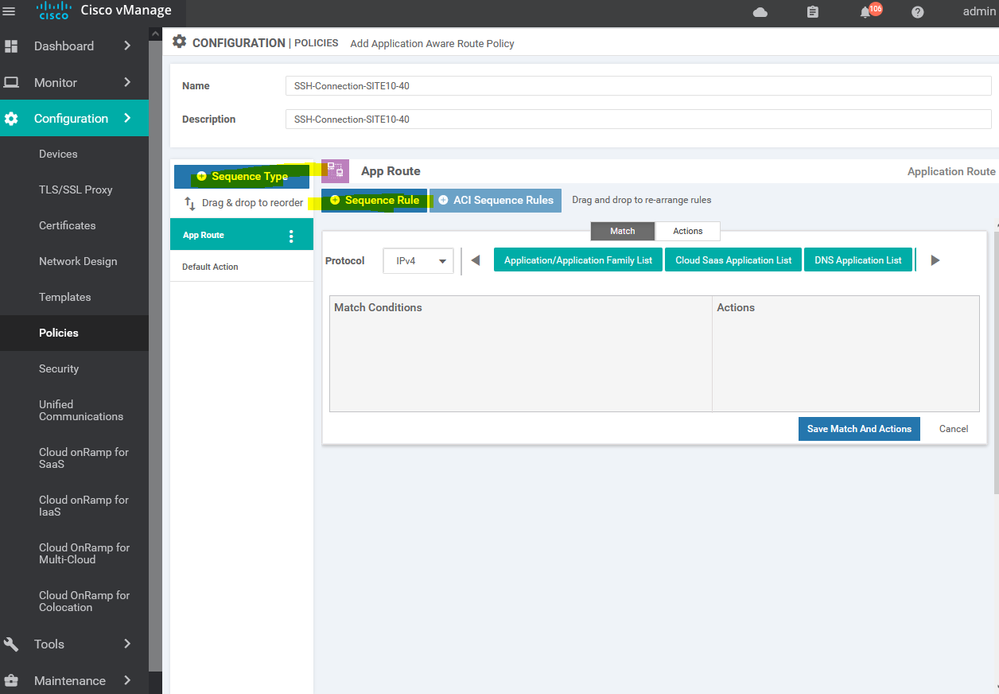The height and width of the screenshot is (694, 999).
Task: Go to Certificates
Action: [x=67, y=226]
